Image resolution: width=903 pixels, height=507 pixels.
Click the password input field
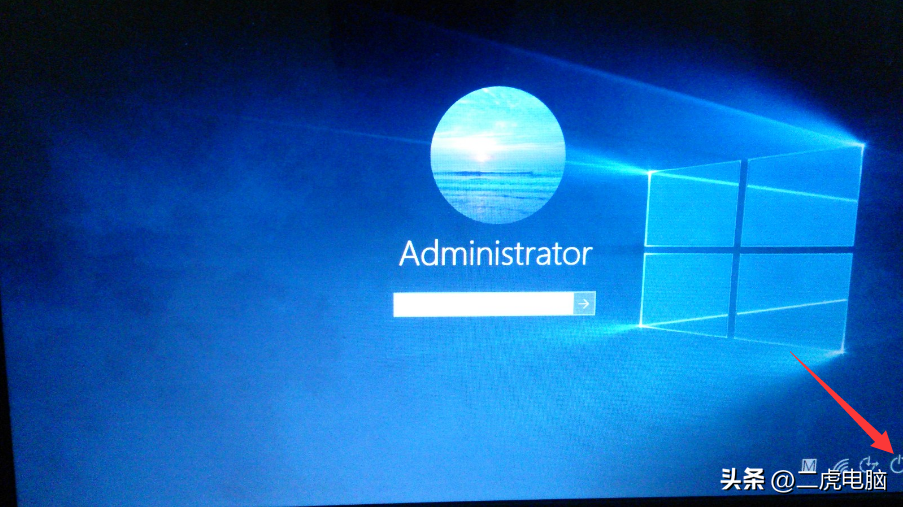pyautogui.click(x=482, y=304)
